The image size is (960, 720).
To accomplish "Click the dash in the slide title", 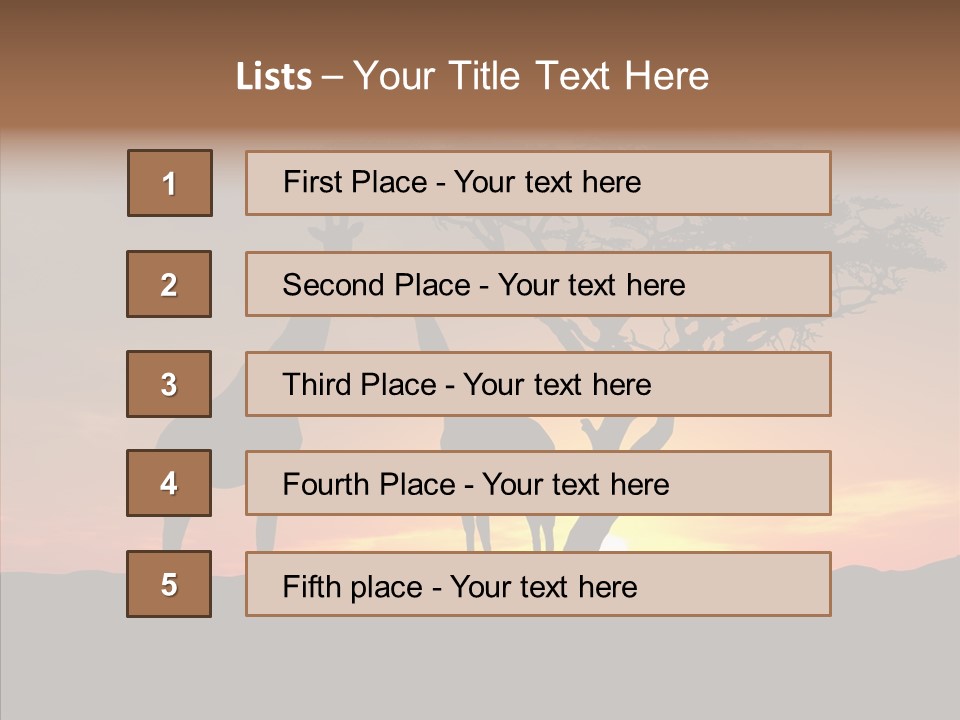I will pos(332,77).
